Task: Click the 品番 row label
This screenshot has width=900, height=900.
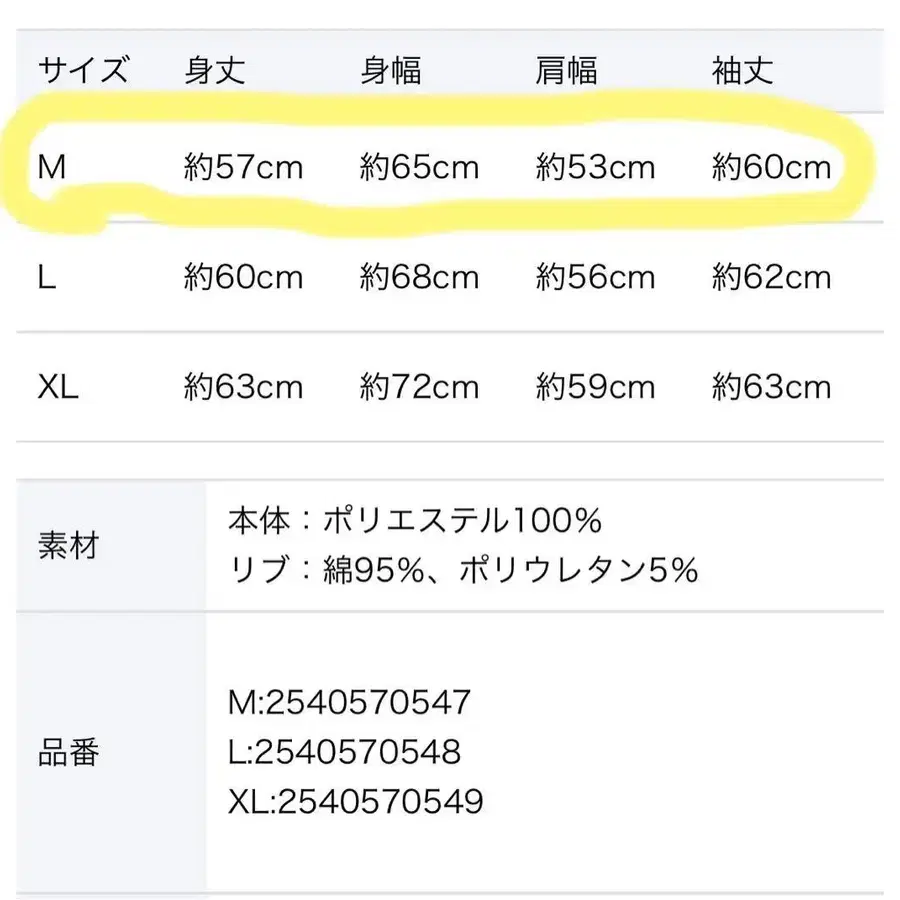Action: tap(68, 752)
